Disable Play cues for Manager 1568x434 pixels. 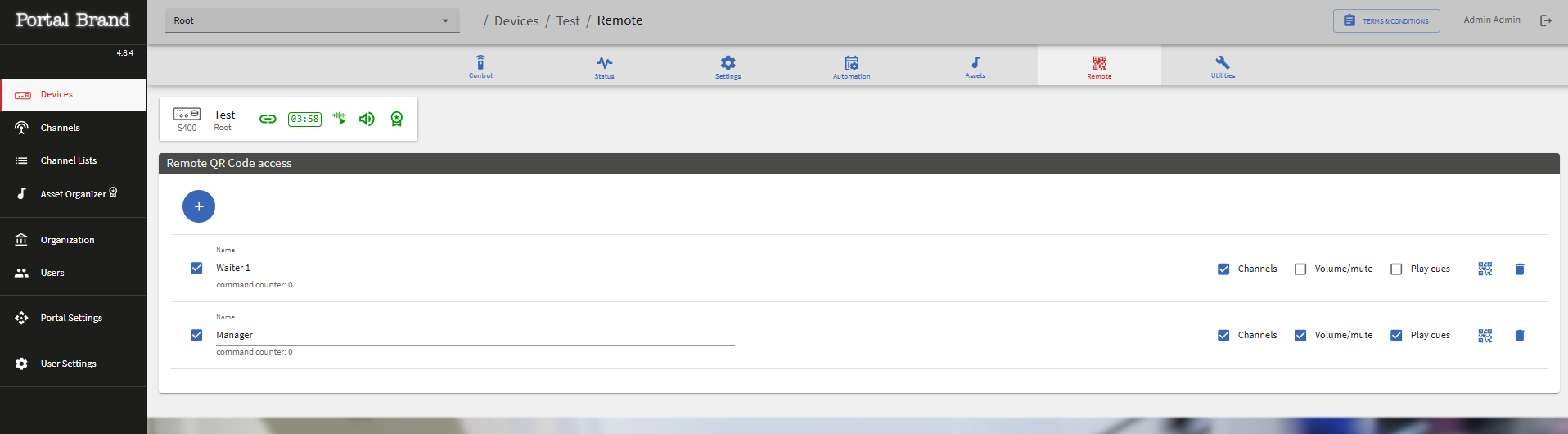(1396, 335)
